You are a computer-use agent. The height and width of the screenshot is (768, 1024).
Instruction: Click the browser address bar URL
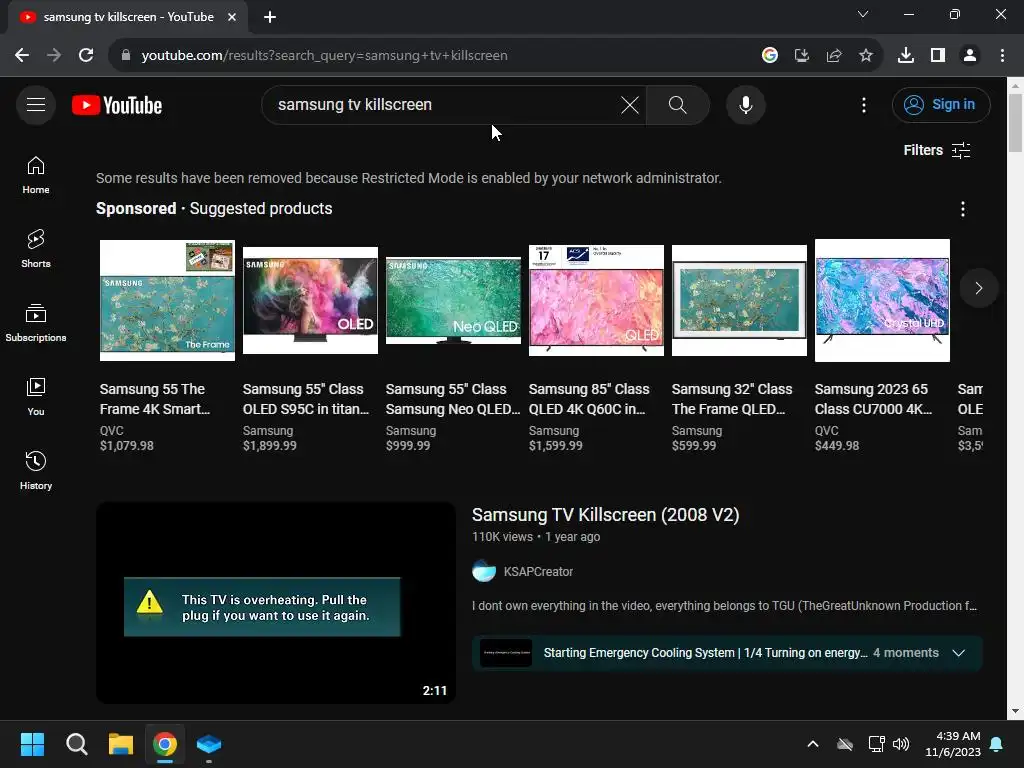(x=325, y=56)
